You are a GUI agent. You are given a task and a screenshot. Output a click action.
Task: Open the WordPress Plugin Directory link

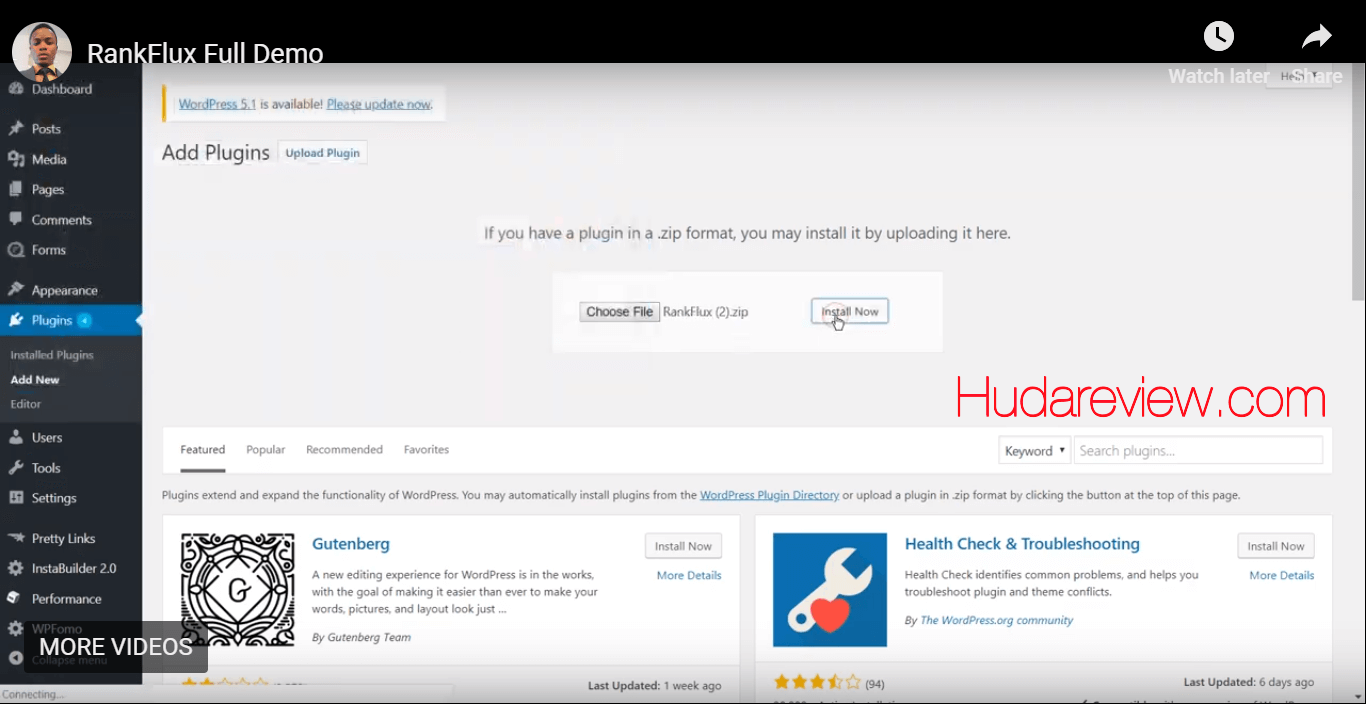(770, 495)
